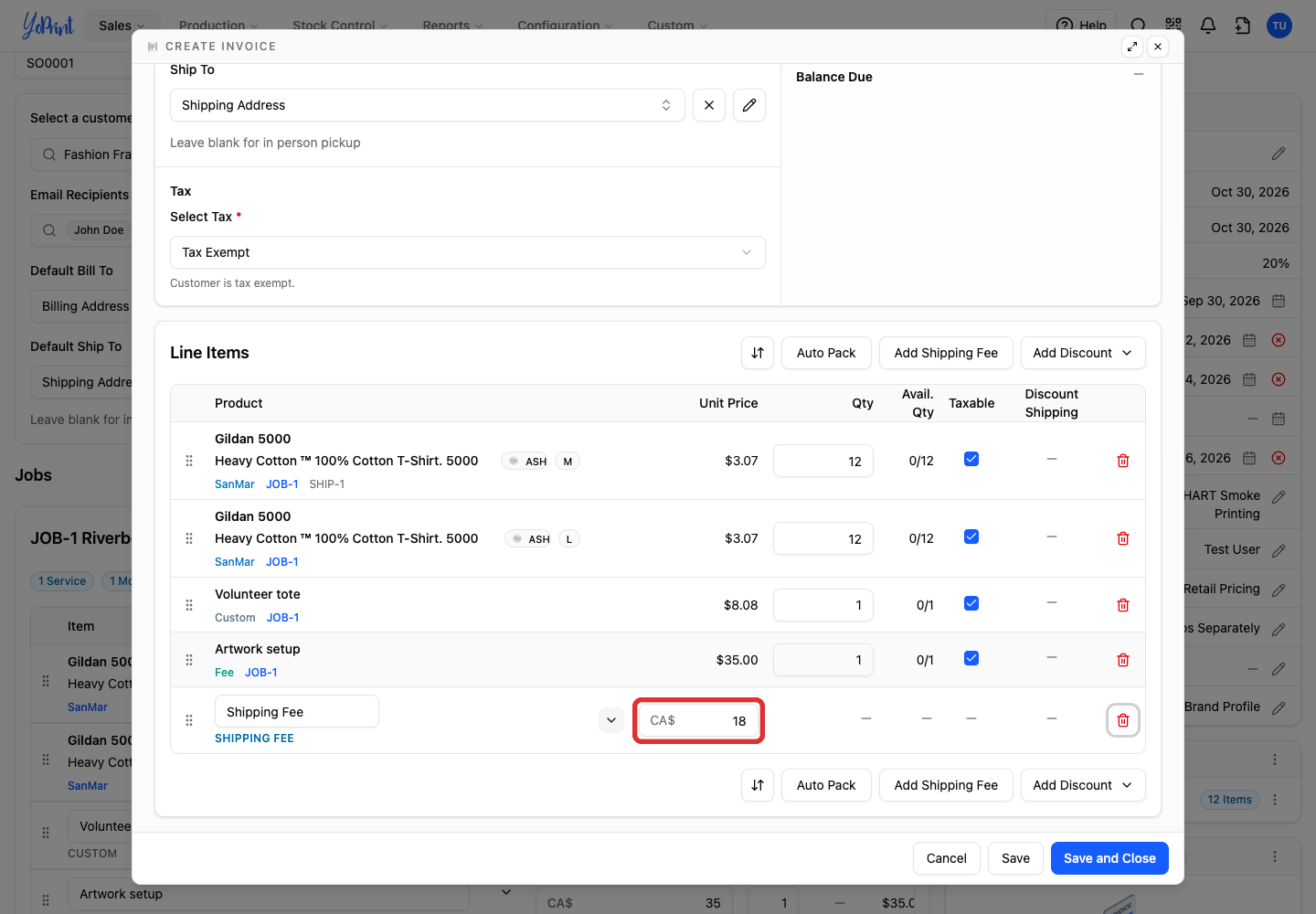Click the Shipping Fee name field
This screenshot has width=1316, height=914.
tap(297, 712)
